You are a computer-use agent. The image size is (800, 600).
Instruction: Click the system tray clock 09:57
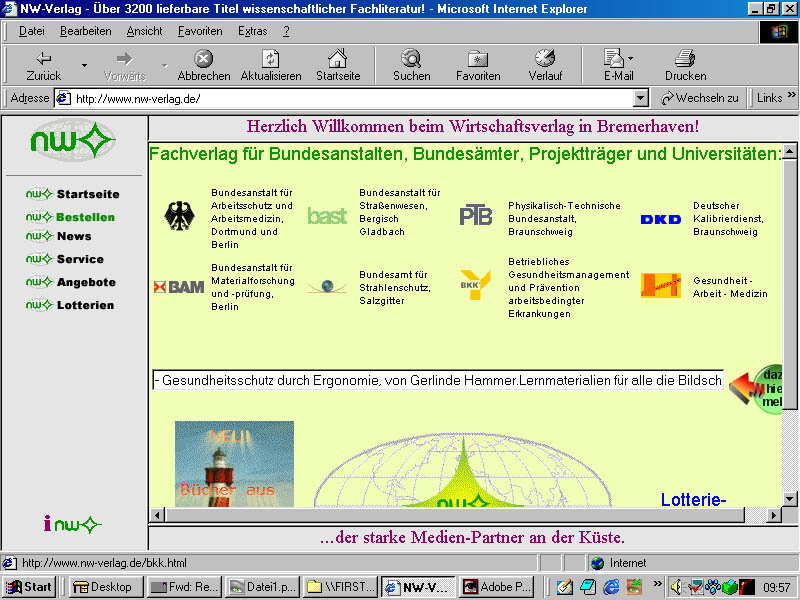pyautogui.click(x=777, y=588)
